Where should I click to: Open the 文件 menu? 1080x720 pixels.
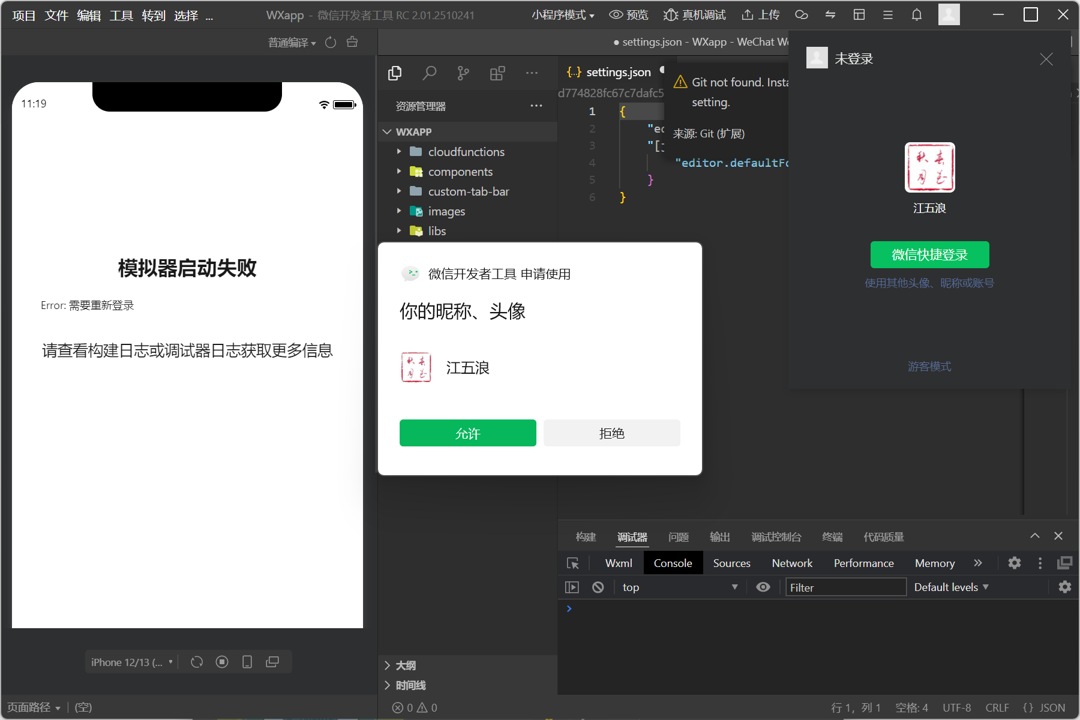tap(56, 15)
